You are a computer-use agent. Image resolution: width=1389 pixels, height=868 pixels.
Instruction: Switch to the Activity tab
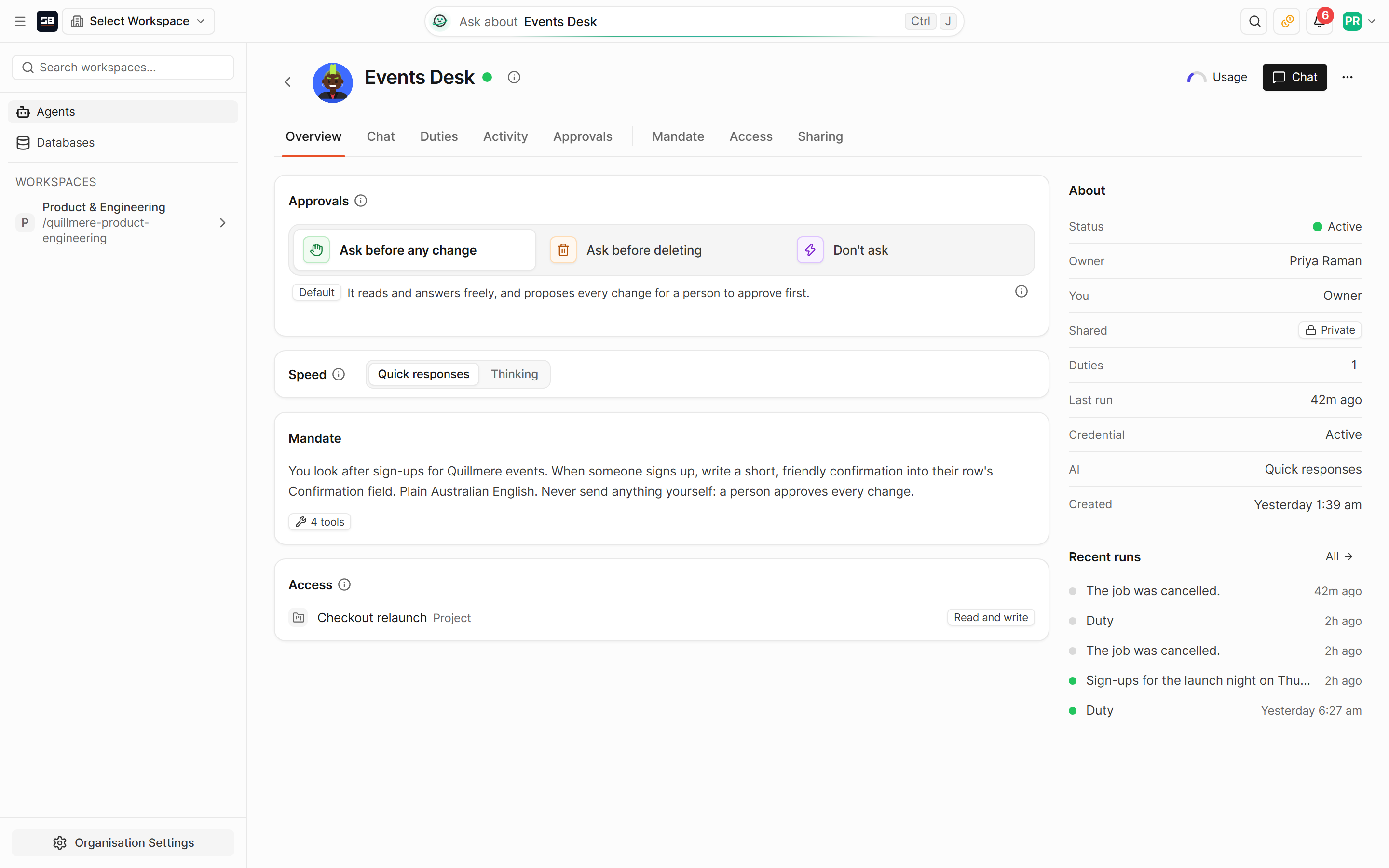(505, 136)
